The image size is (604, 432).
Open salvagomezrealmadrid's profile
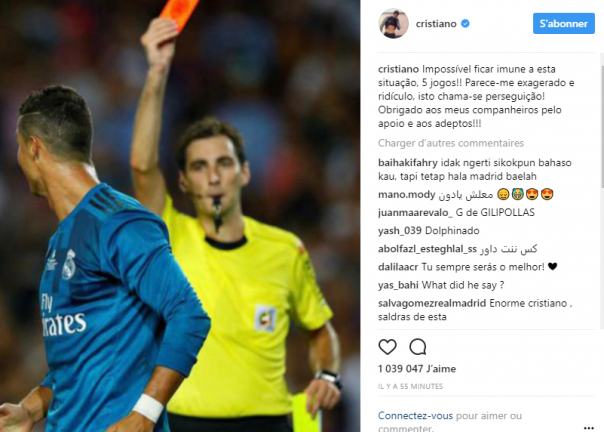click(x=432, y=303)
